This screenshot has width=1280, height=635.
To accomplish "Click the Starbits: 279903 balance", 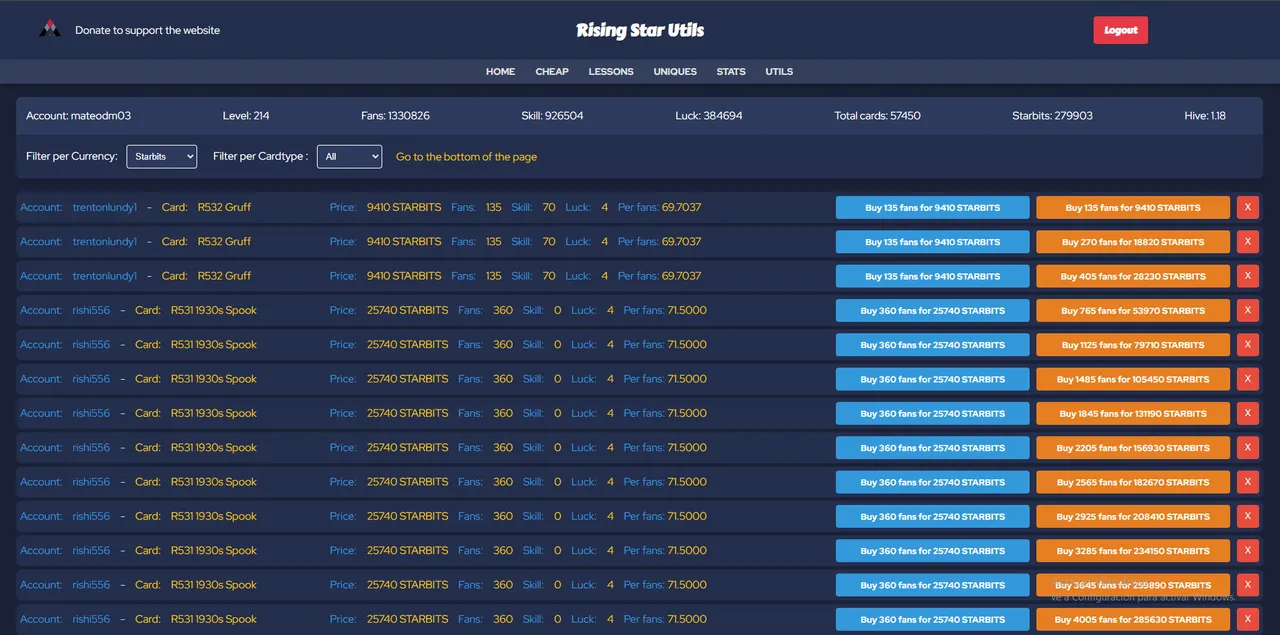I will [x=1052, y=116].
